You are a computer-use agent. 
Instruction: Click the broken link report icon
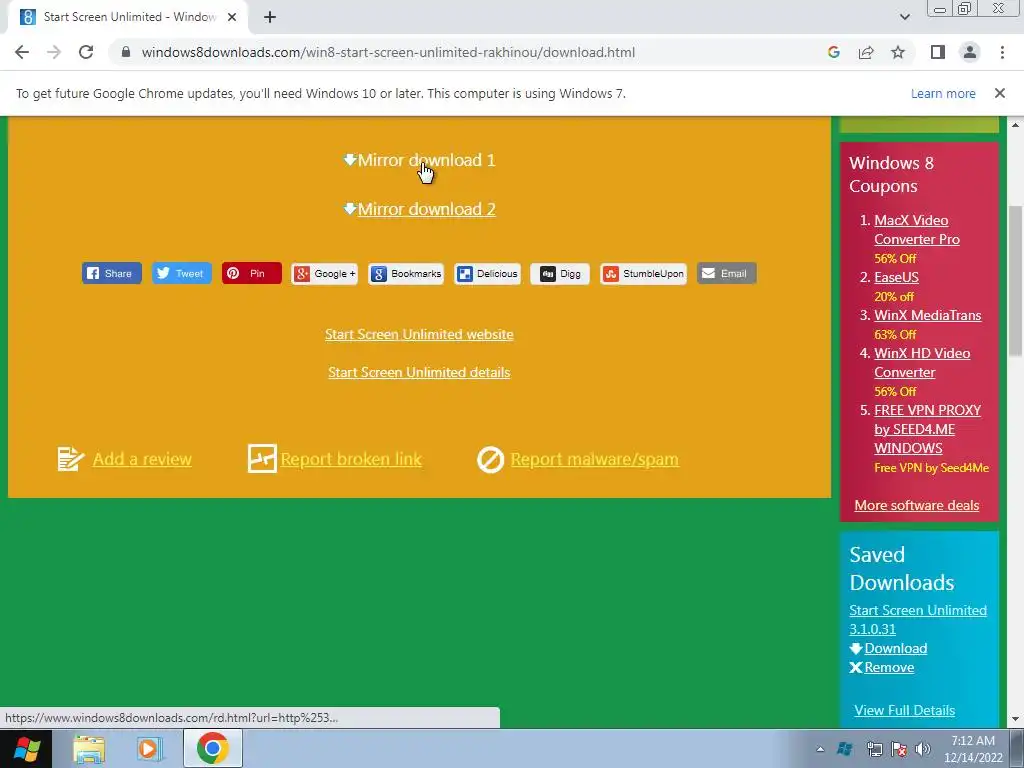point(262,458)
